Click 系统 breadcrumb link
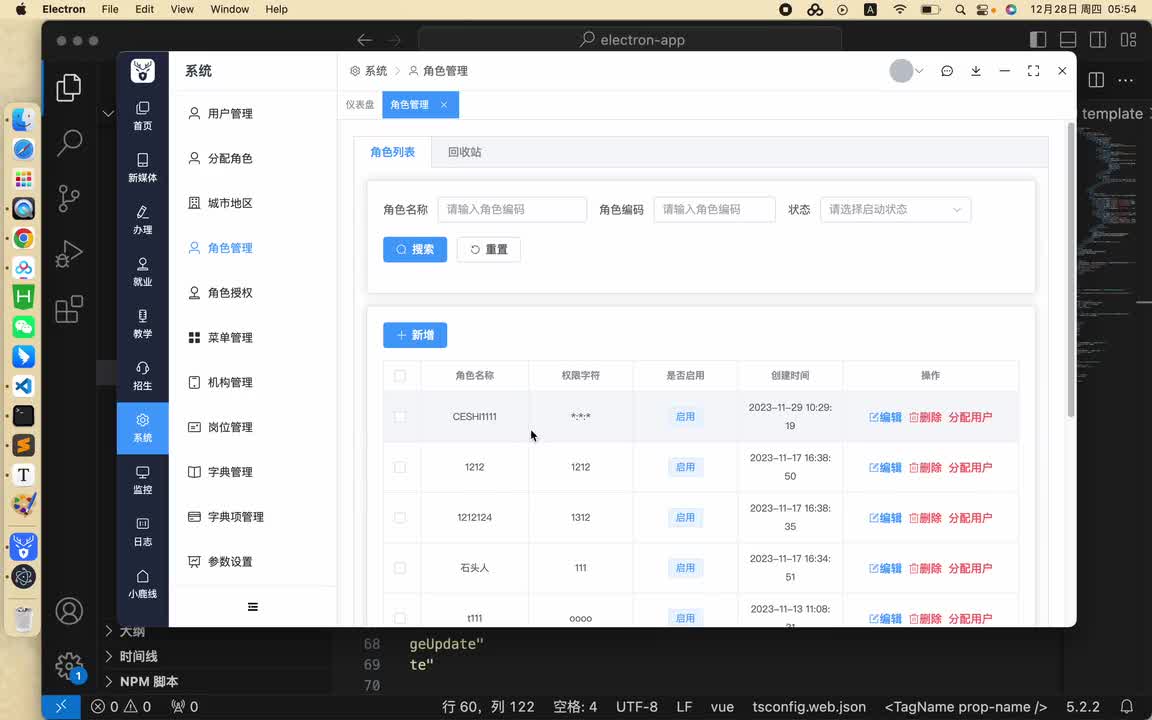 click(x=369, y=71)
